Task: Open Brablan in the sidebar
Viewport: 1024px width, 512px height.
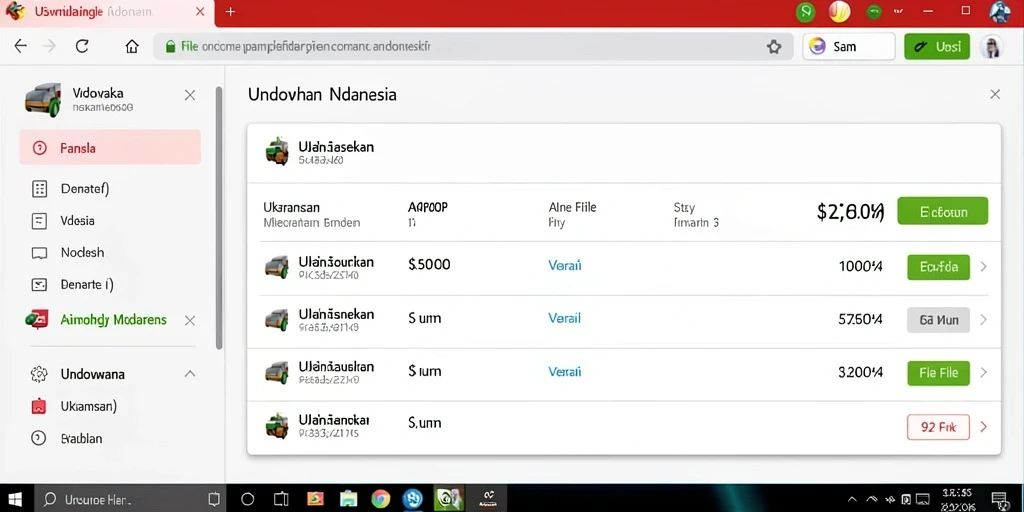Action: 82,439
